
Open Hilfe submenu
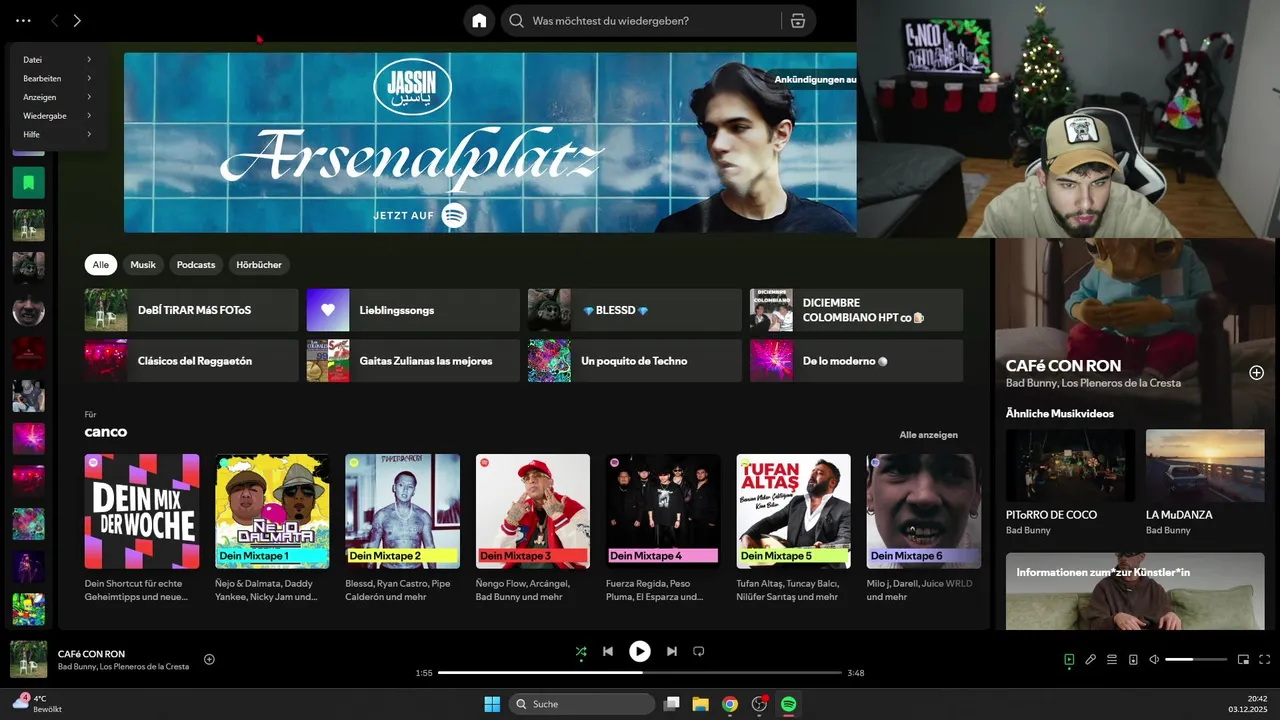click(x=57, y=134)
